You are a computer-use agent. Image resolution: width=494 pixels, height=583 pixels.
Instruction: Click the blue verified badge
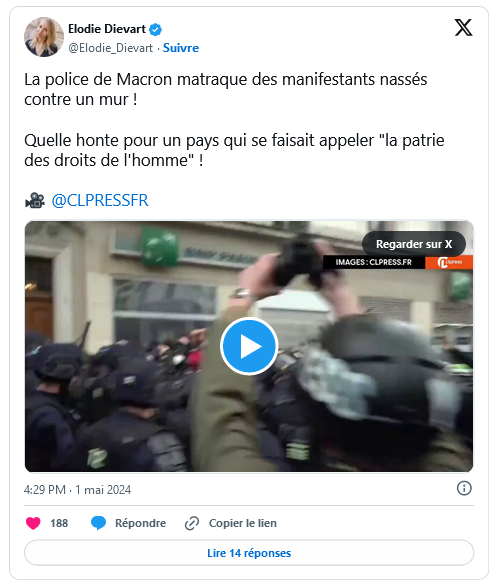(x=155, y=29)
